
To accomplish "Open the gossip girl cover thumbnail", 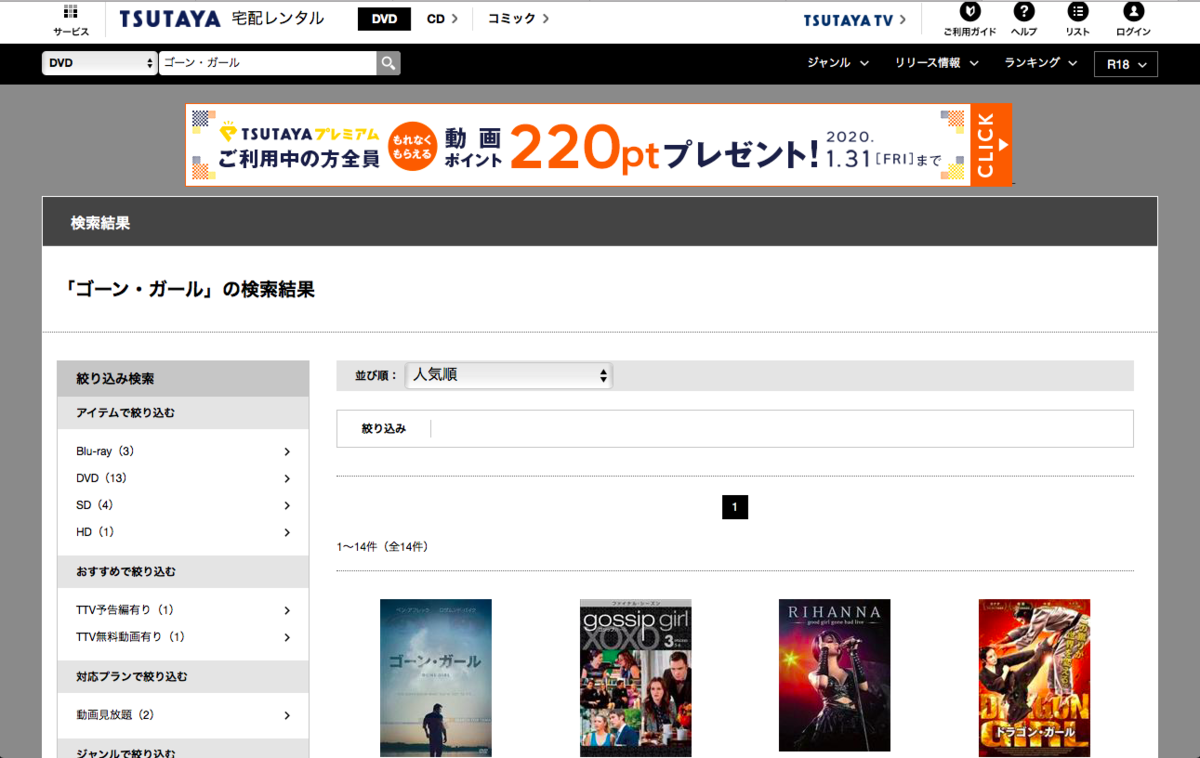I will click(x=636, y=678).
